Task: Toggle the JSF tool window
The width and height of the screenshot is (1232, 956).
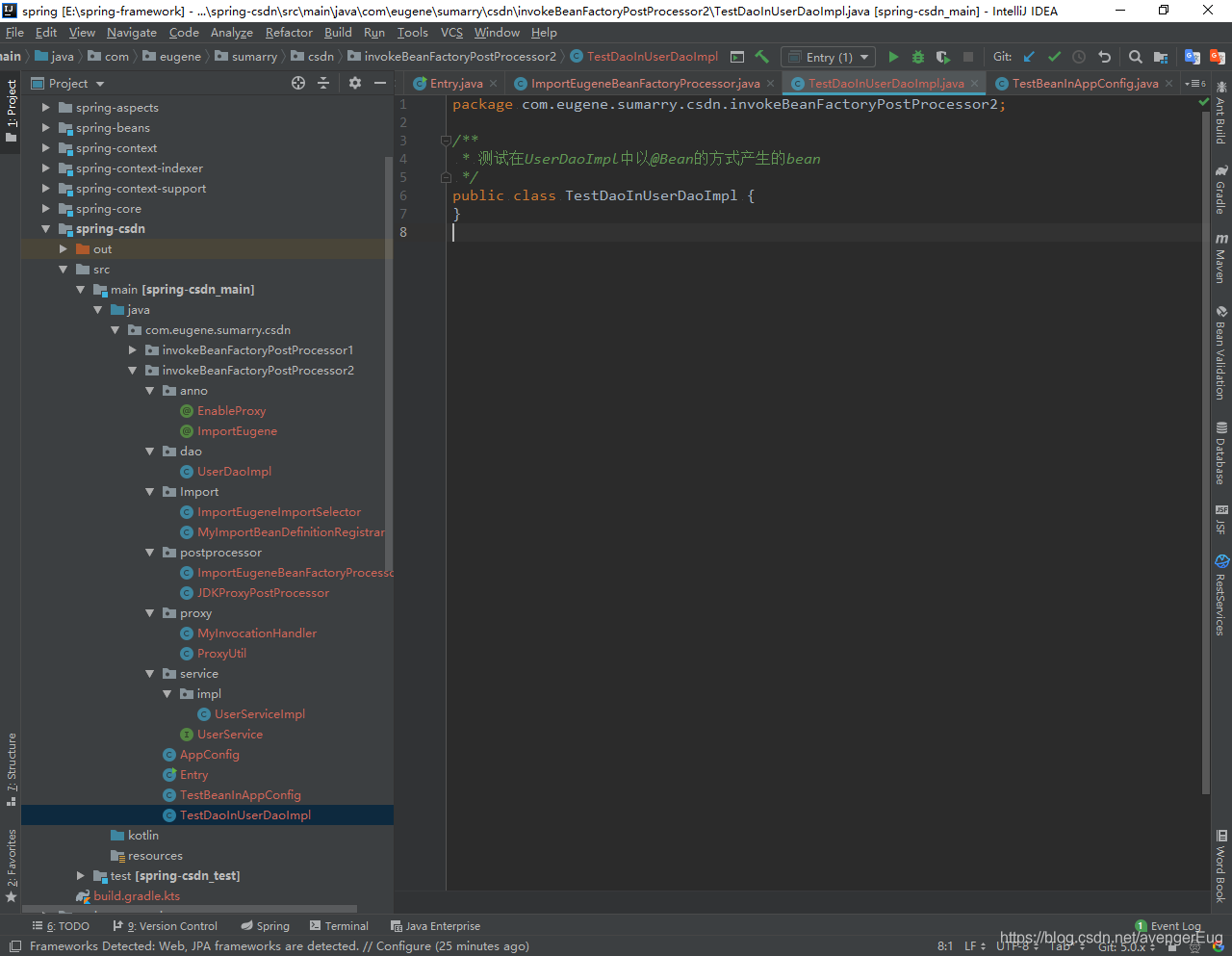Action: pos(1221,519)
